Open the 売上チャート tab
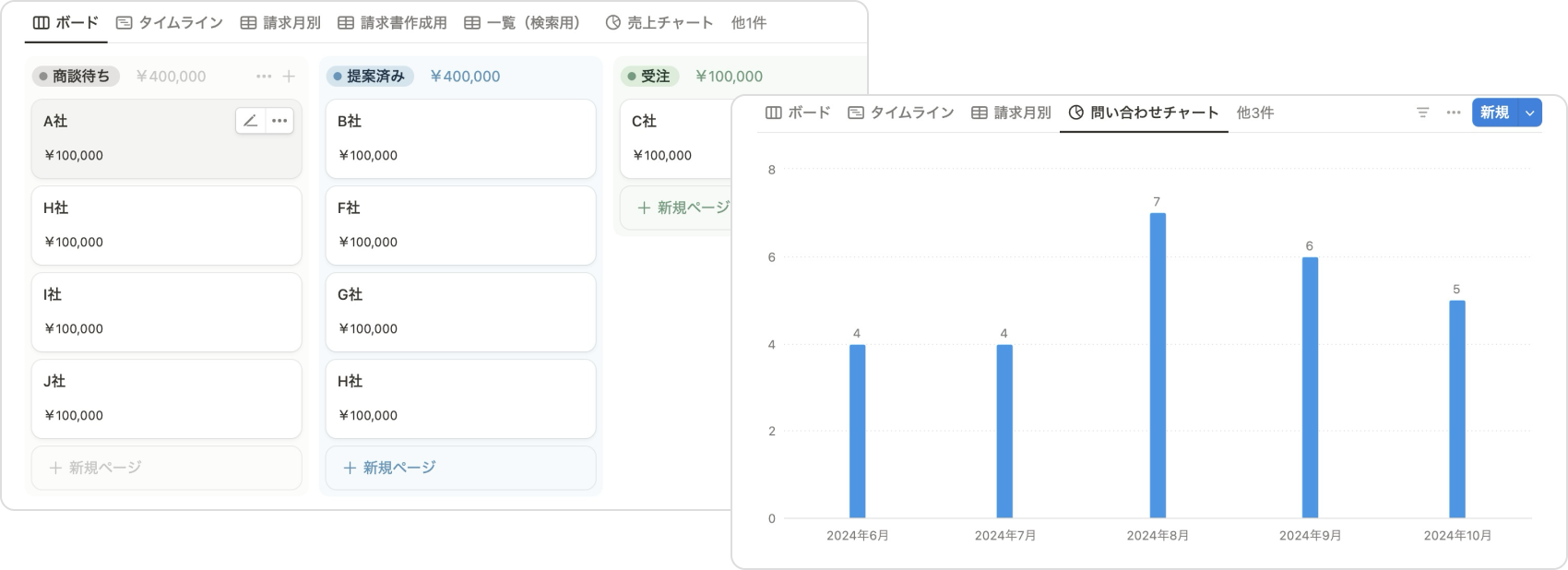This screenshot has height=570, width=1568. (x=659, y=23)
